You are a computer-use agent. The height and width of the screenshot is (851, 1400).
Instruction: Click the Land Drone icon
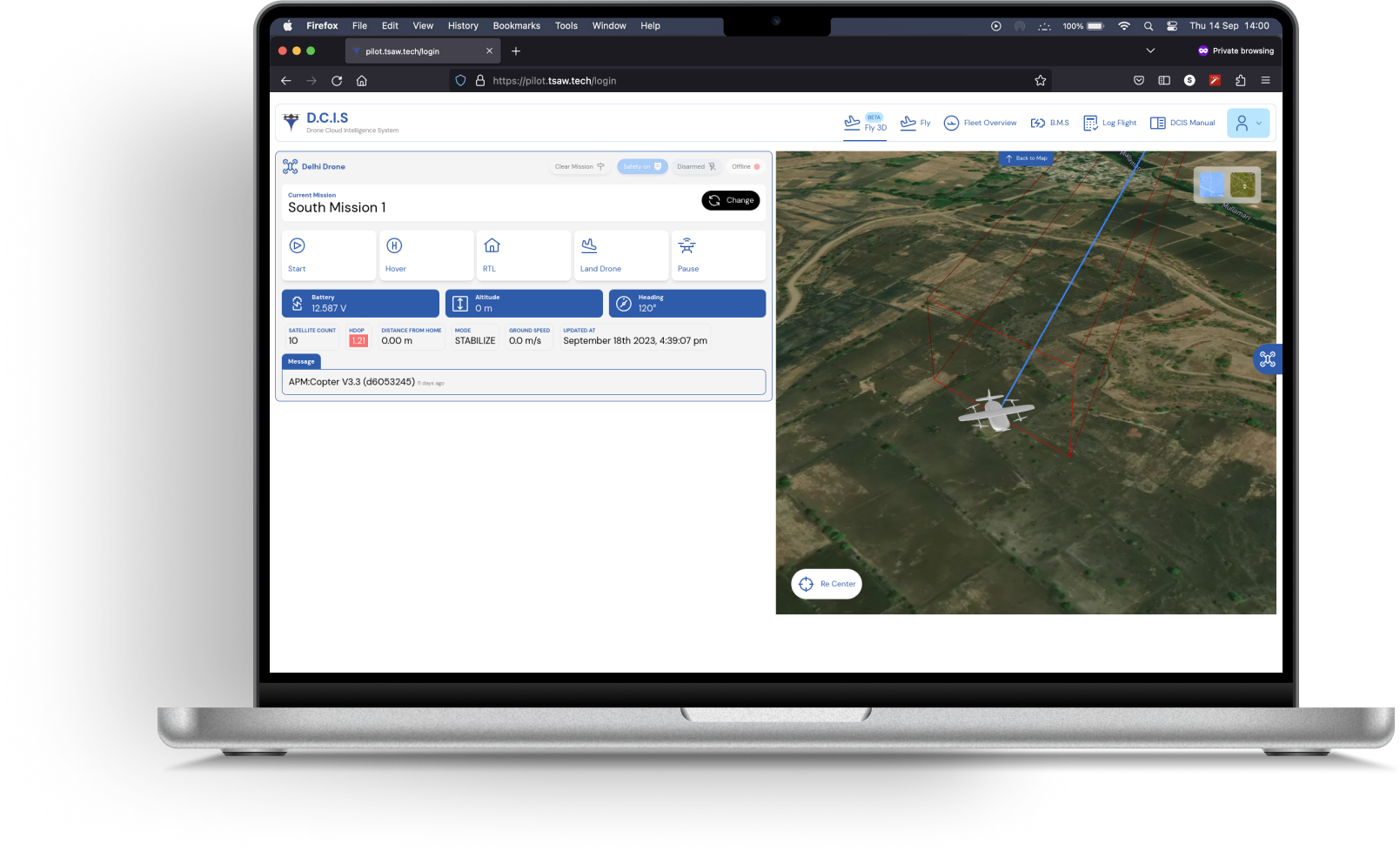pos(589,246)
